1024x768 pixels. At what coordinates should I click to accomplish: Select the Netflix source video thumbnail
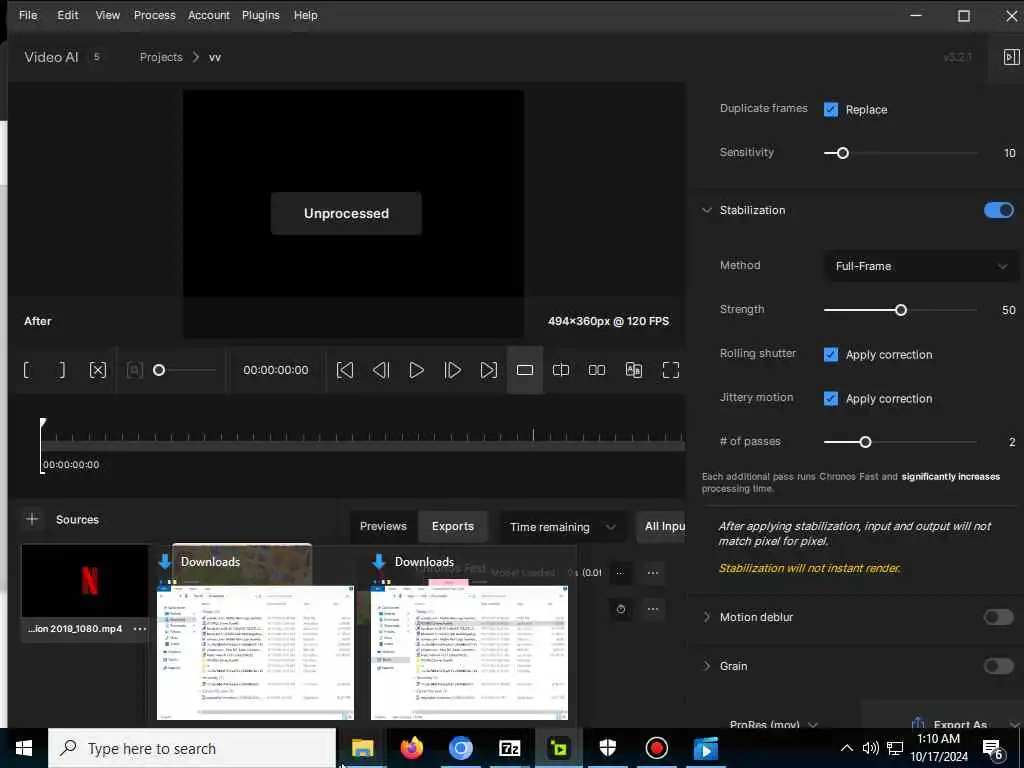[x=85, y=581]
